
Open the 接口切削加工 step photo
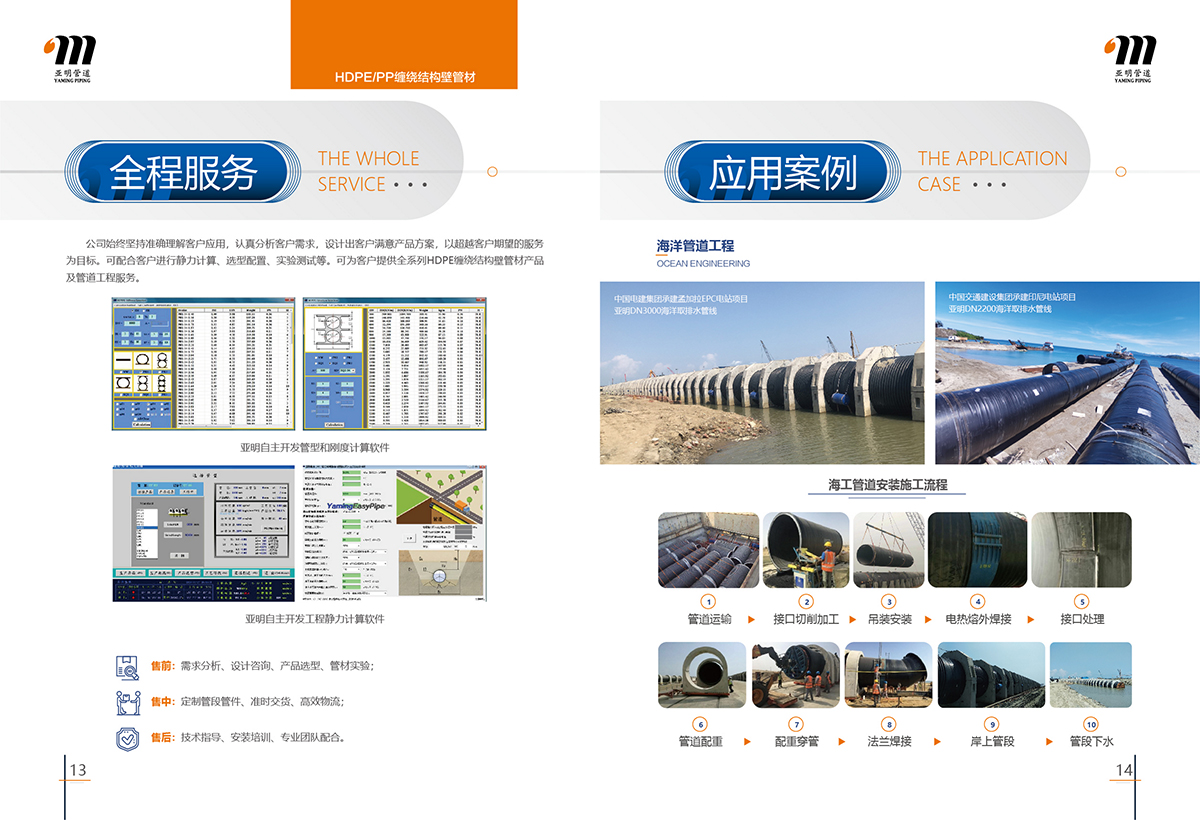807,550
